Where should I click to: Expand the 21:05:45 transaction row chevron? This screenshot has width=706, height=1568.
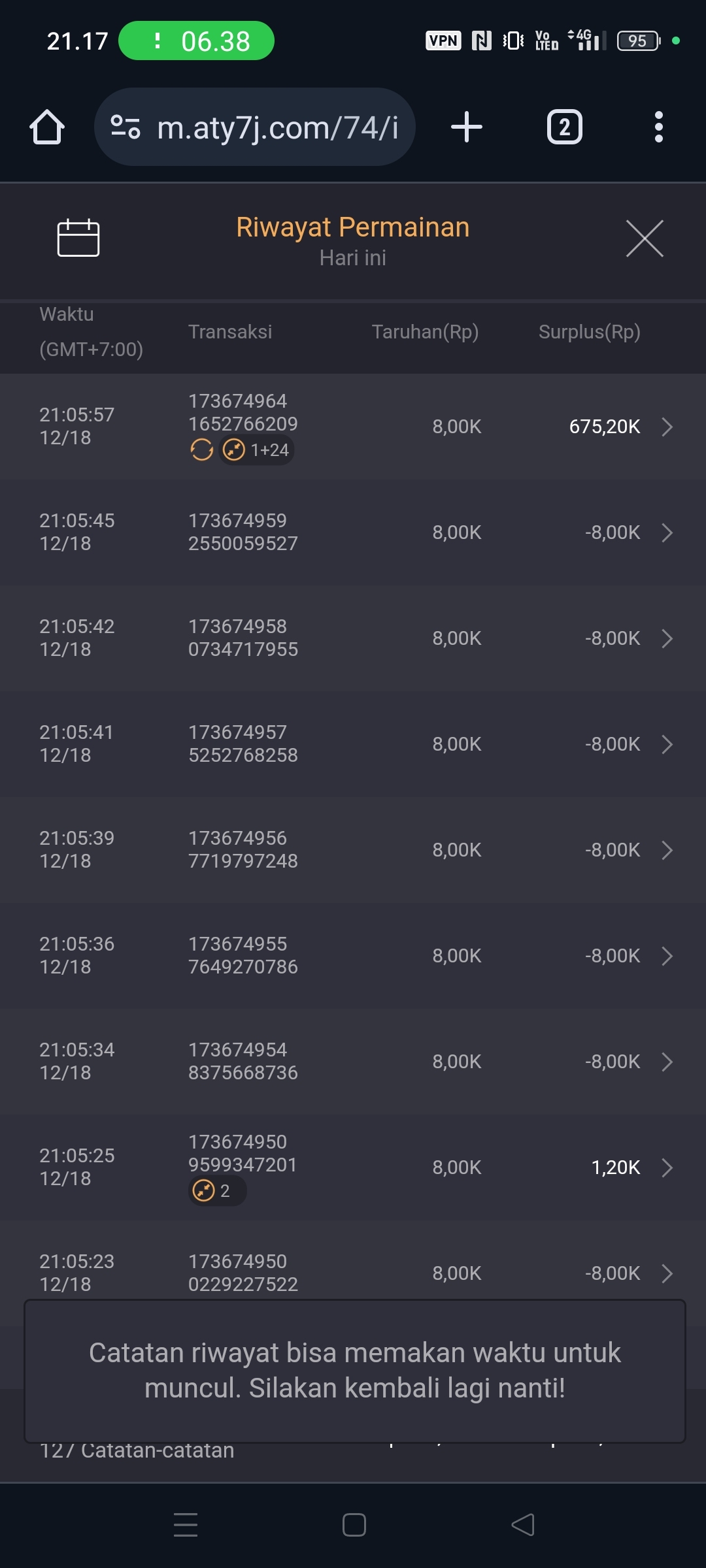(667, 532)
